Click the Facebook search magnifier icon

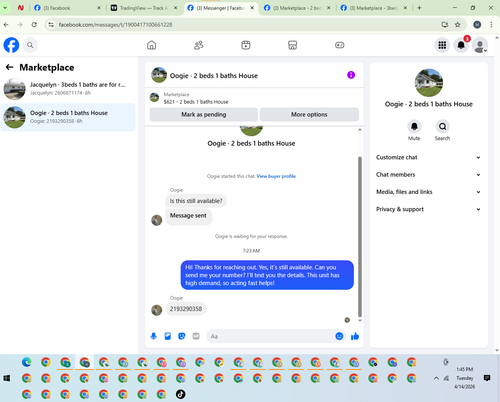pyautogui.click(x=30, y=45)
